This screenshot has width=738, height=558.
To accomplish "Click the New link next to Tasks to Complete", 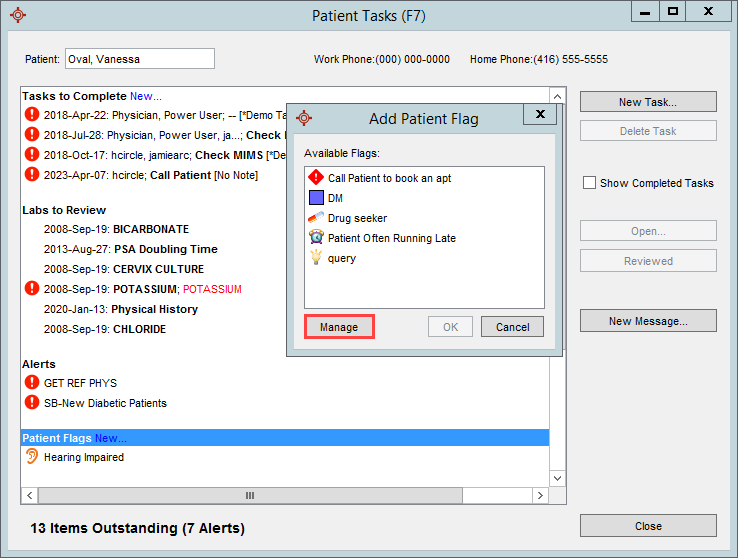I will coord(145,96).
